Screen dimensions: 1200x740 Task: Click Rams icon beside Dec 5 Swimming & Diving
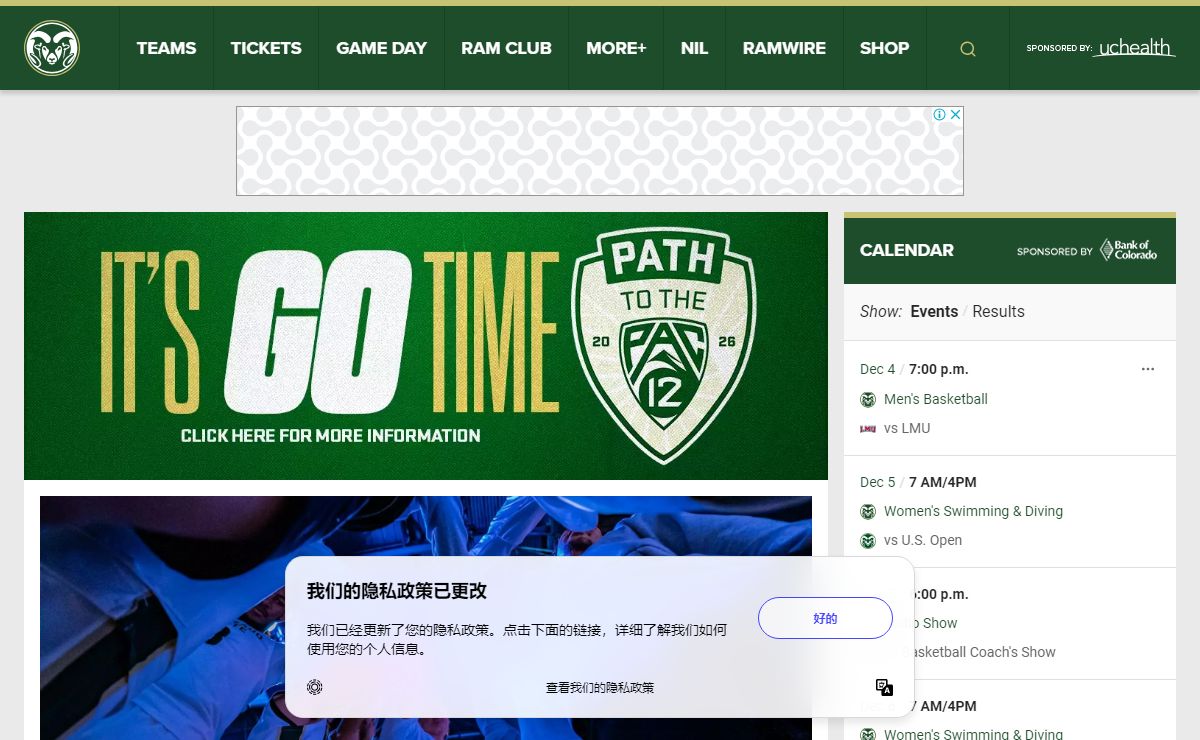pyautogui.click(x=868, y=512)
